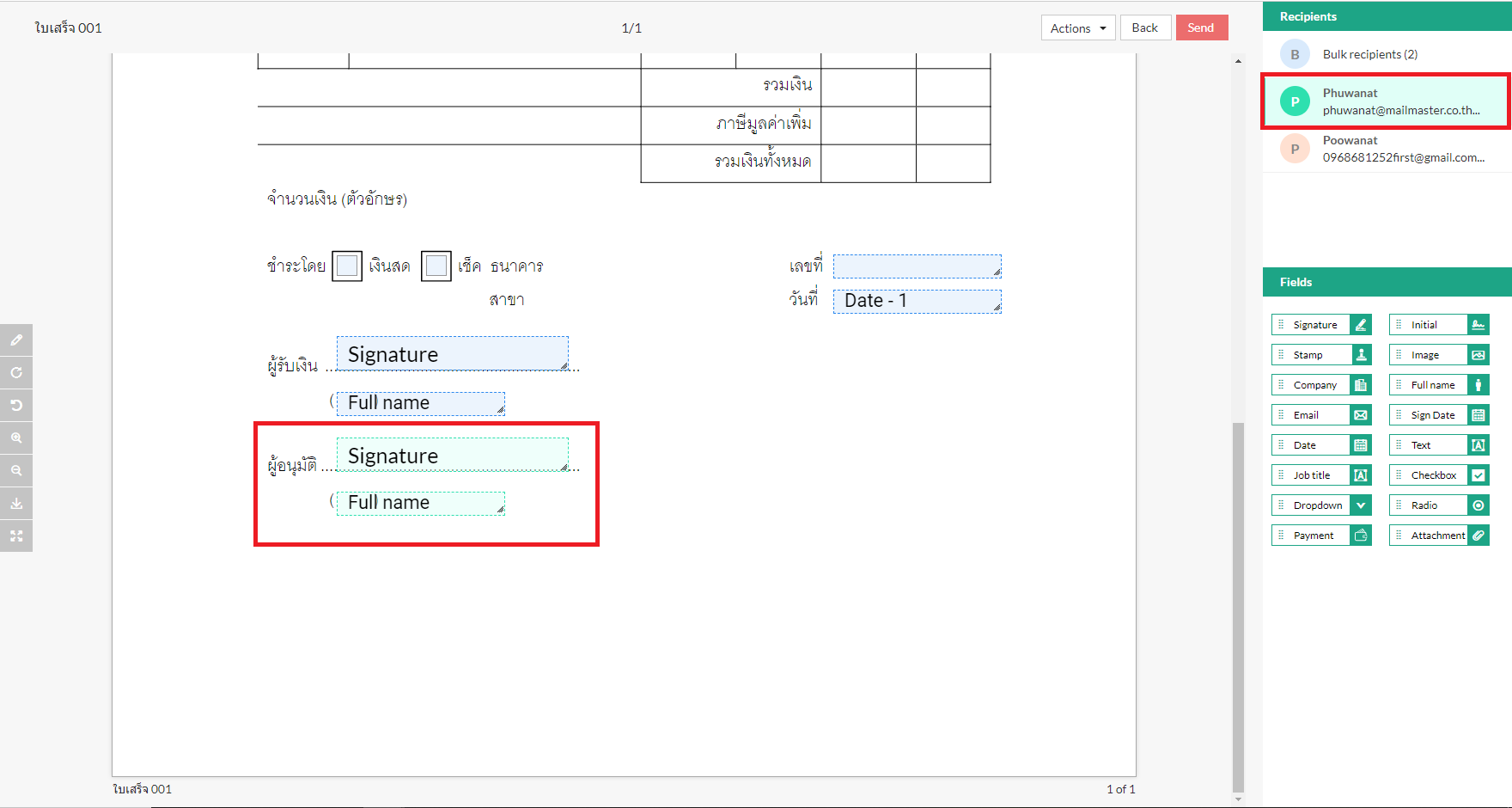Select the Date field tool in Fields panel
The image size is (1512, 808).
(x=1321, y=445)
